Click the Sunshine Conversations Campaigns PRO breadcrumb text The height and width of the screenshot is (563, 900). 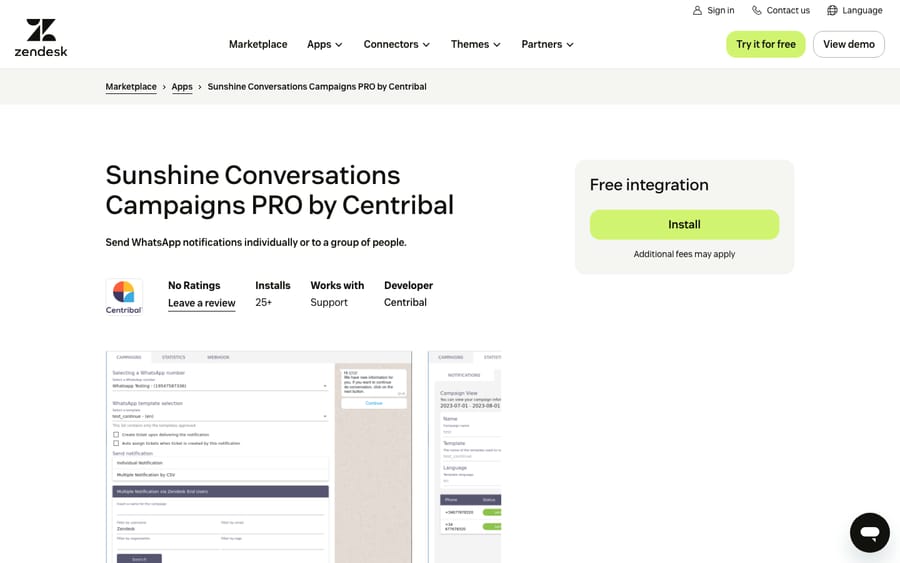[x=317, y=87]
